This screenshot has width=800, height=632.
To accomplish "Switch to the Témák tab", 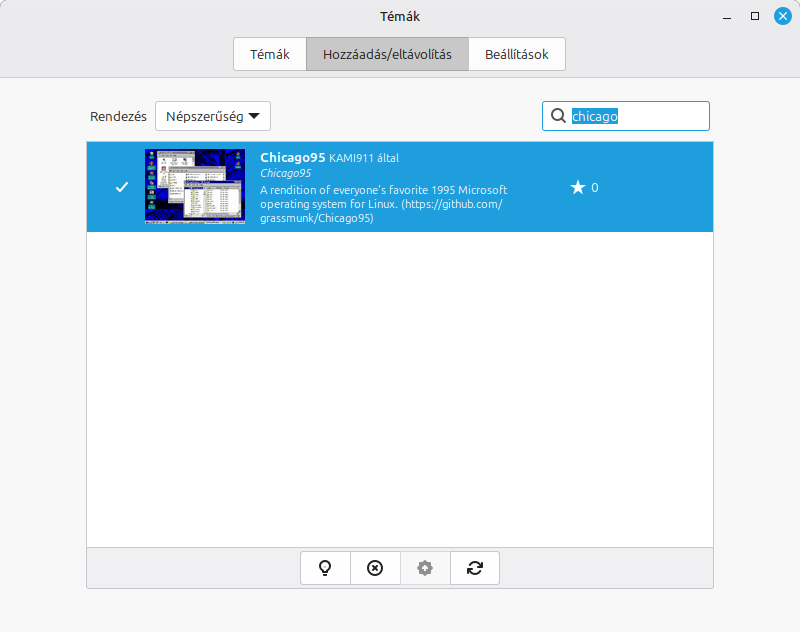I will pyautogui.click(x=269, y=54).
